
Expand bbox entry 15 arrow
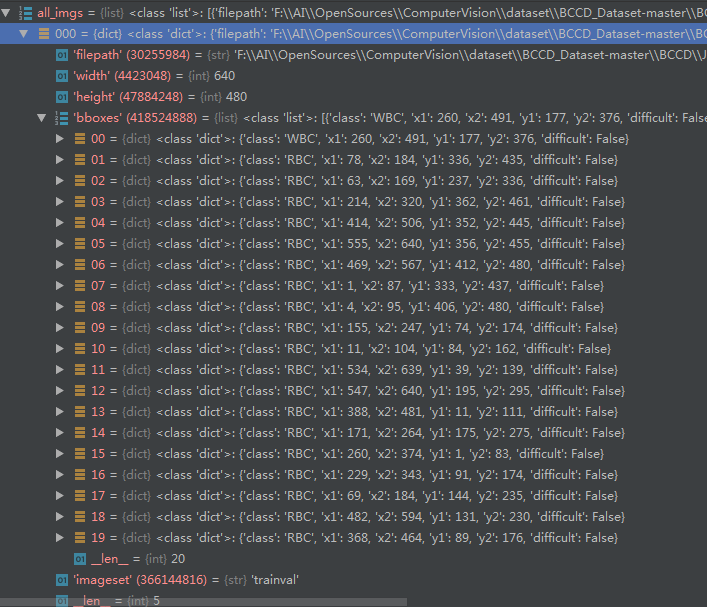point(60,453)
